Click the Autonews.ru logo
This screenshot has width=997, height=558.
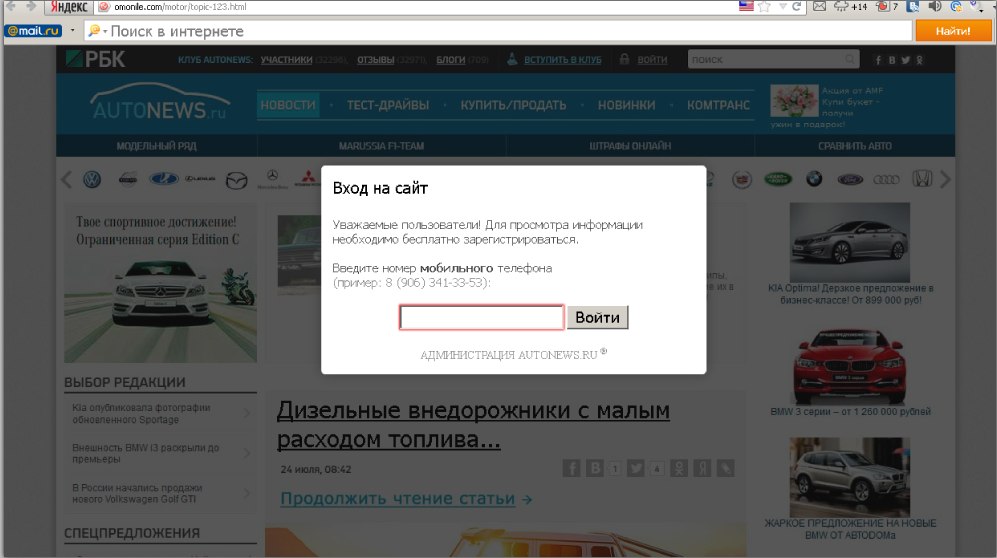[159, 102]
